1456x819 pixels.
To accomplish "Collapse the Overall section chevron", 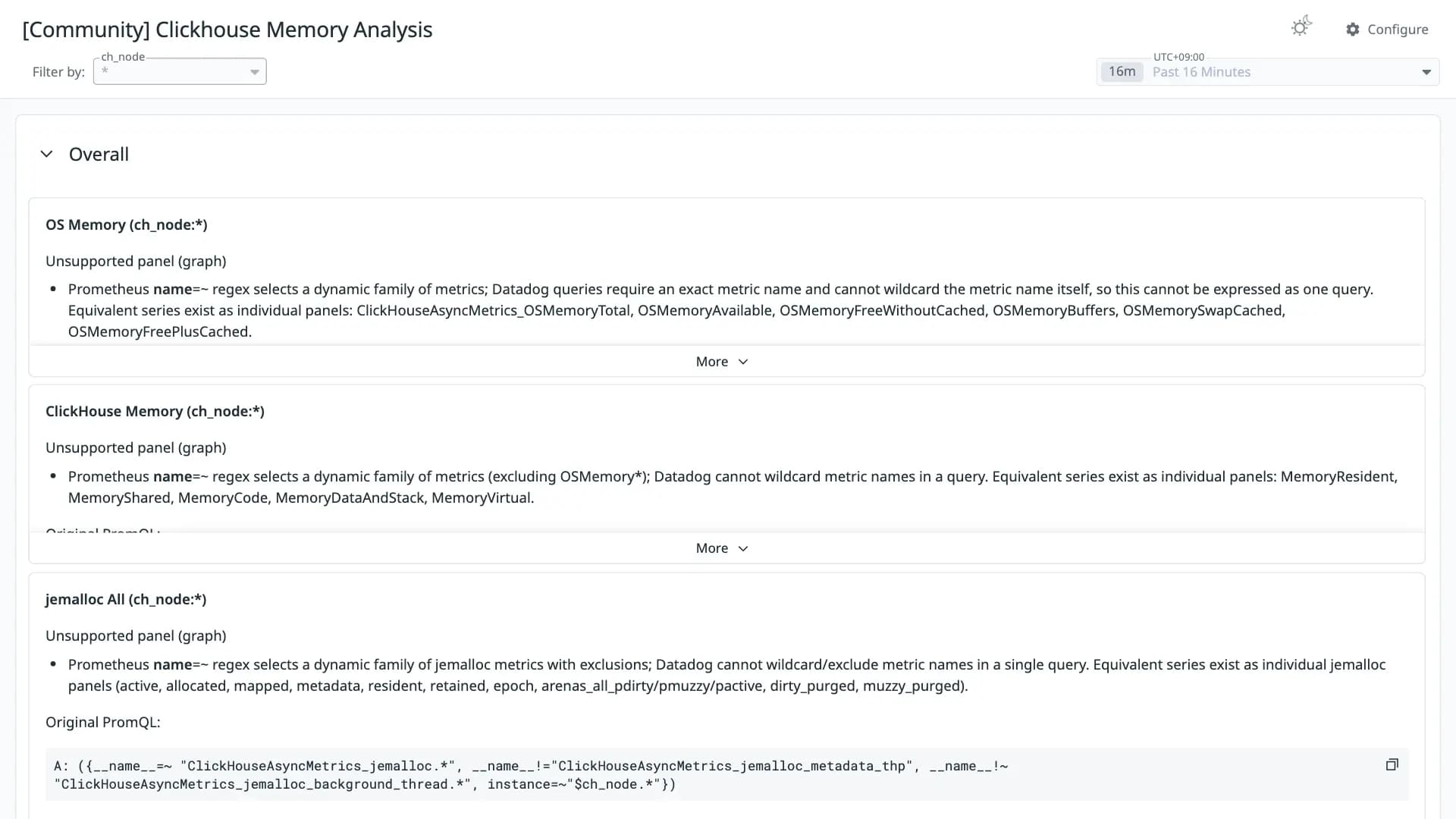I will click(46, 154).
